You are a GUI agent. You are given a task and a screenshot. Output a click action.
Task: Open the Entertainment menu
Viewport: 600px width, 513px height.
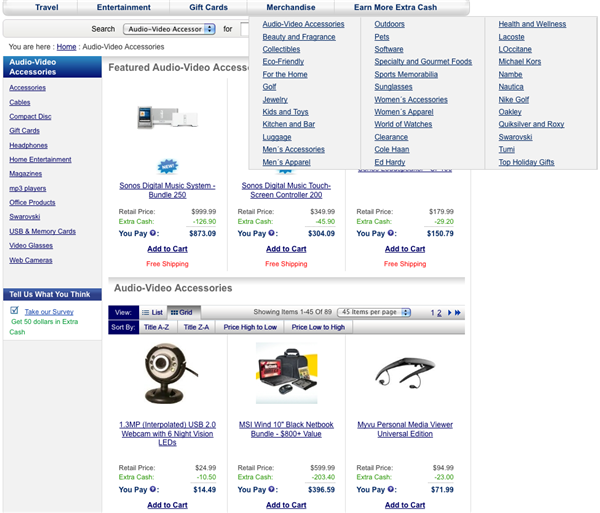[124, 7]
